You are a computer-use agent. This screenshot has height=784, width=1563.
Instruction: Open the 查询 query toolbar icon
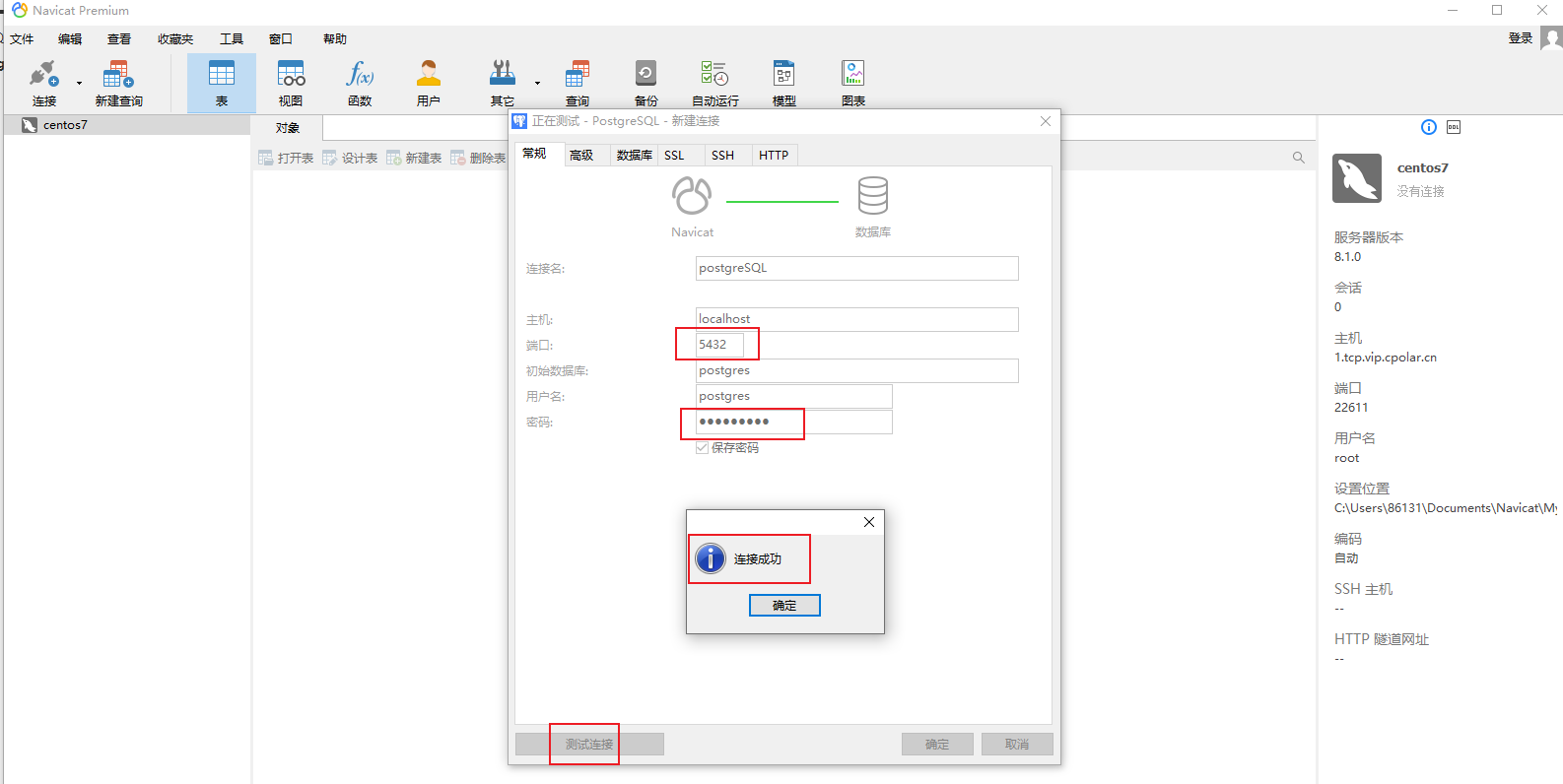point(578,83)
